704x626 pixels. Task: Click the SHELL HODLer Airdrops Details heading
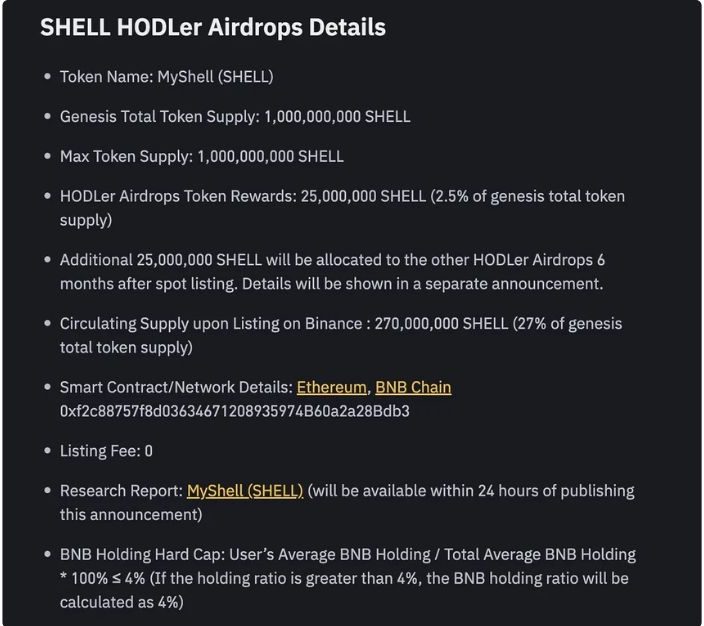point(212,27)
